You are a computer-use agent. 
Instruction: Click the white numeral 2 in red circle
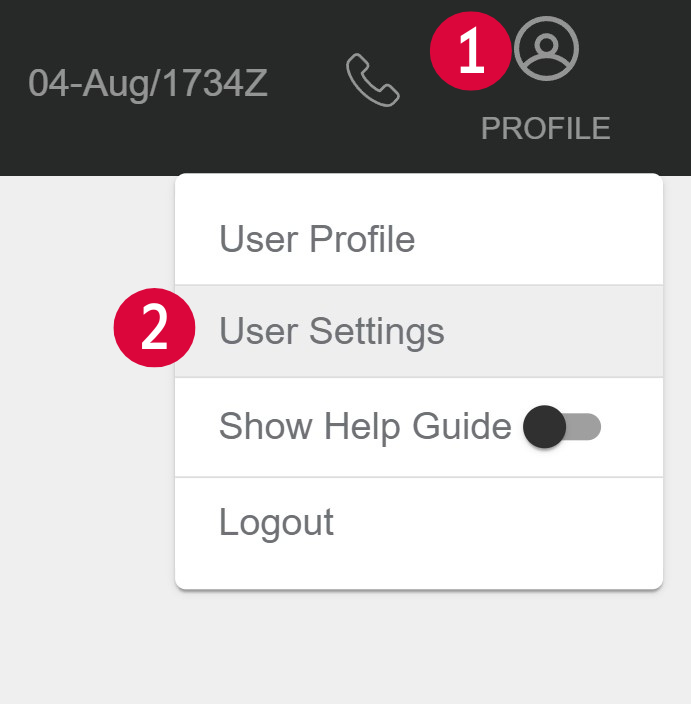(x=154, y=328)
